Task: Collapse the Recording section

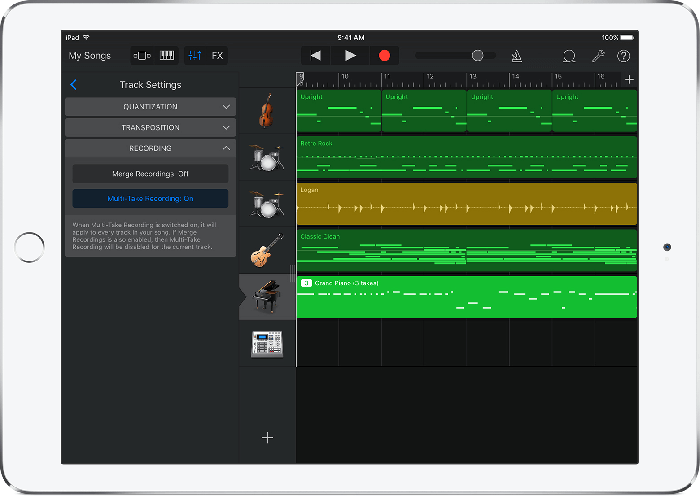Action: click(x=150, y=148)
